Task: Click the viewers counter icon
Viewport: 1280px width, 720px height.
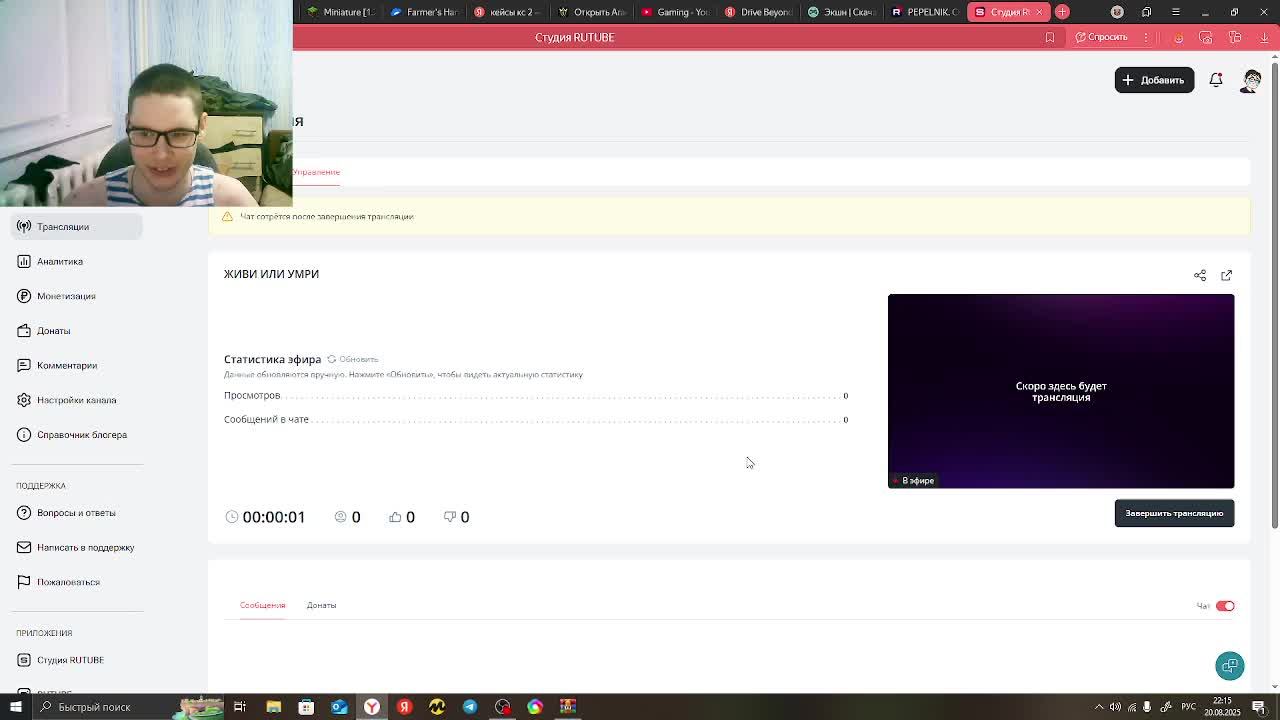Action: click(340, 517)
